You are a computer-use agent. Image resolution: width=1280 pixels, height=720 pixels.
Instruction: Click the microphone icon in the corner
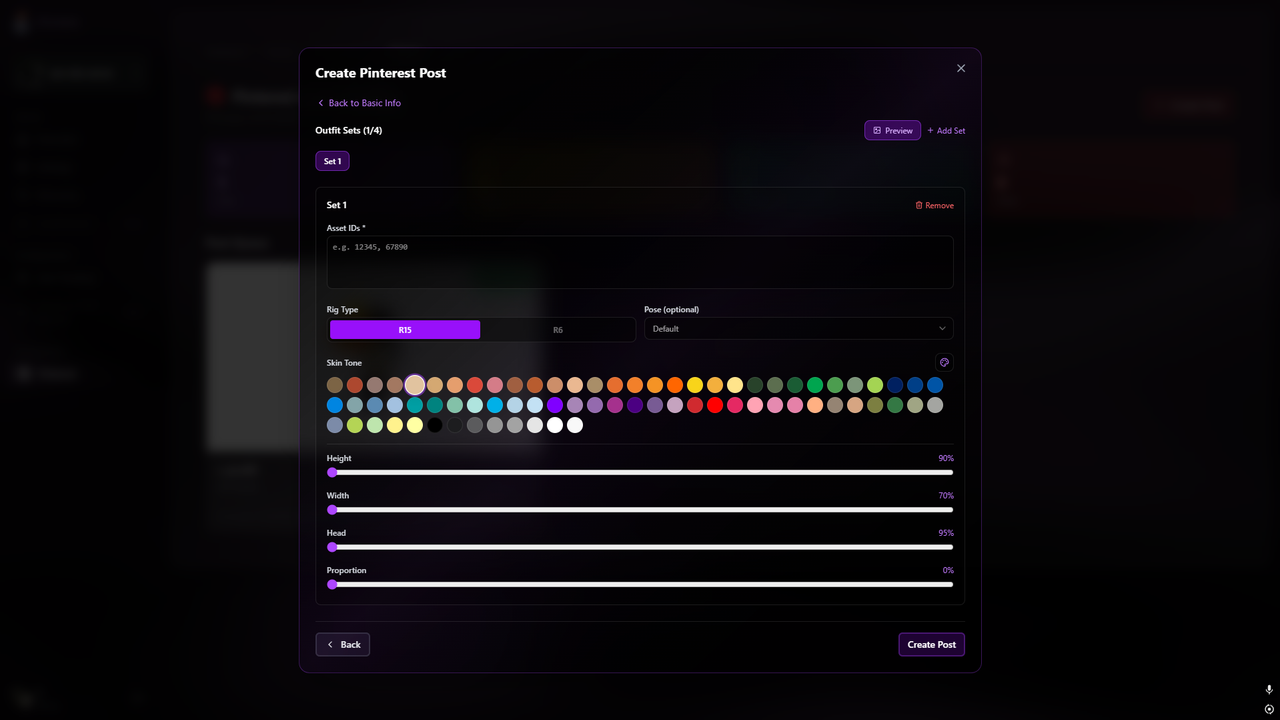point(1269,690)
